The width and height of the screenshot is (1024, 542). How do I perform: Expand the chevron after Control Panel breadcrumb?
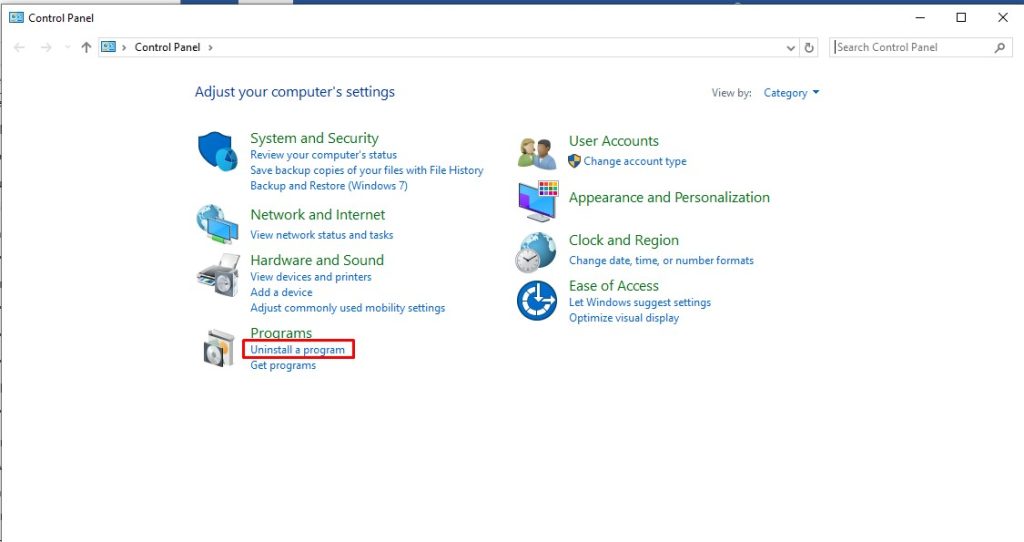[x=210, y=48]
